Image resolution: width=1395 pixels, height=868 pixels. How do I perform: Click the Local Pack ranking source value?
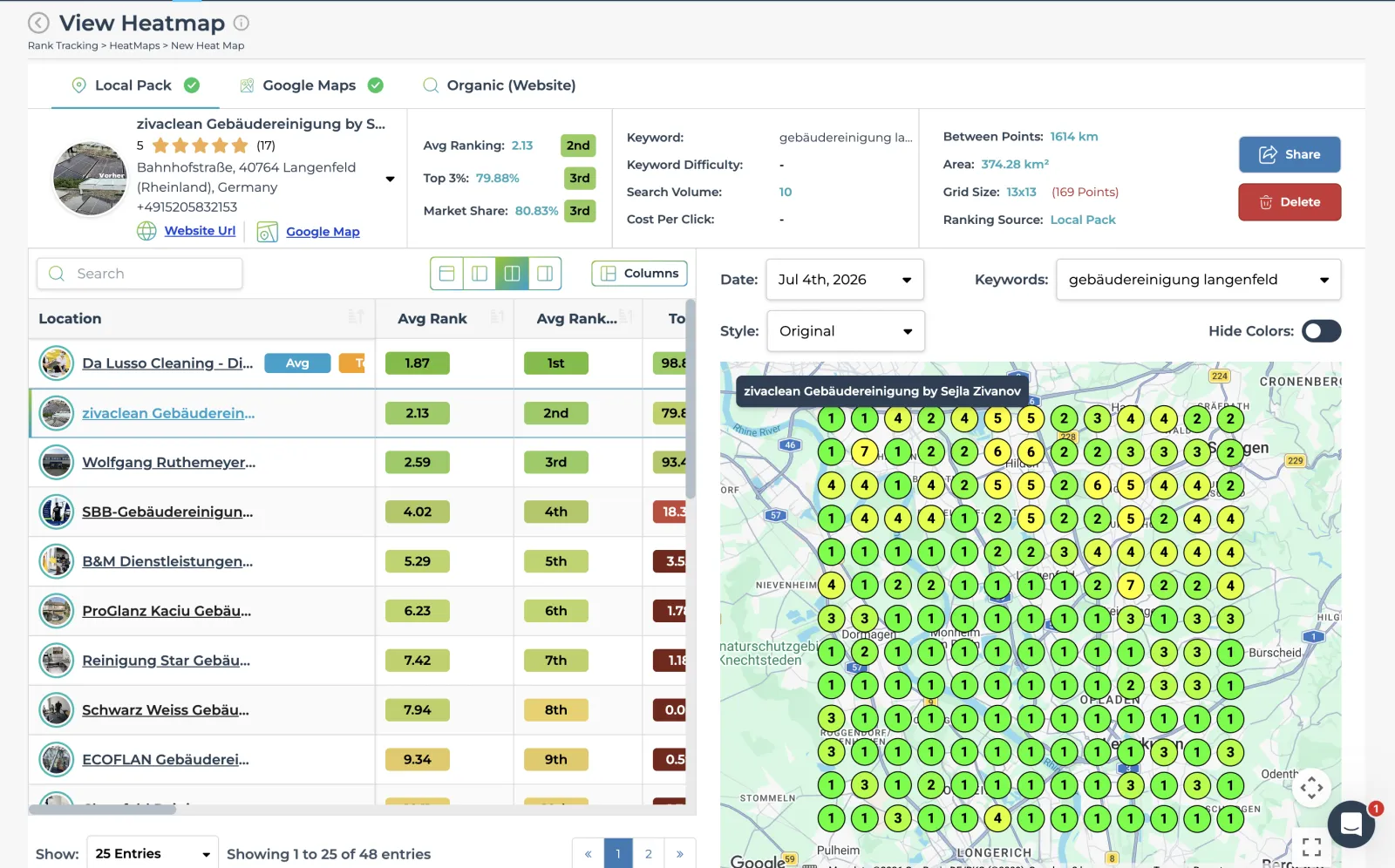click(1083, 220)
